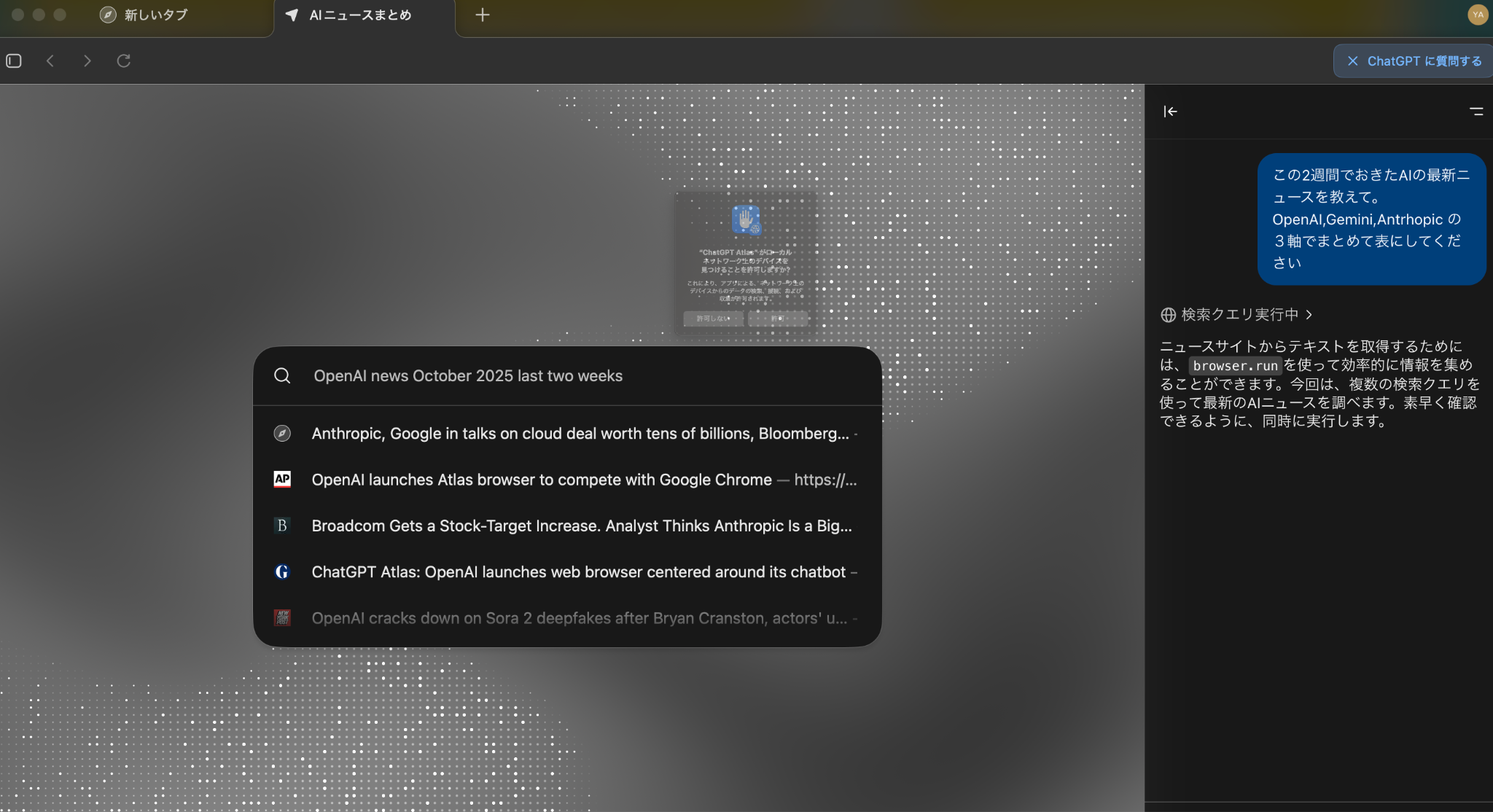Select the AIニュースまとめ tab

[360, 15]
